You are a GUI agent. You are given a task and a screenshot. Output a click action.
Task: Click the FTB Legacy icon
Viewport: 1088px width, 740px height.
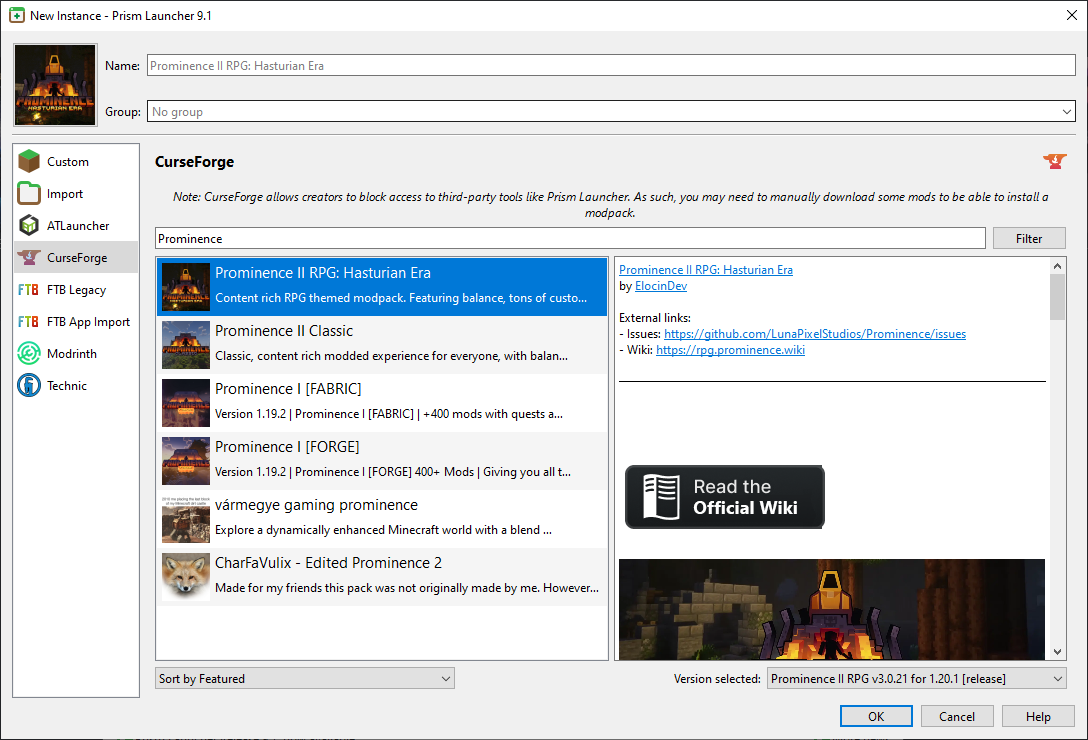pos(29,290)
